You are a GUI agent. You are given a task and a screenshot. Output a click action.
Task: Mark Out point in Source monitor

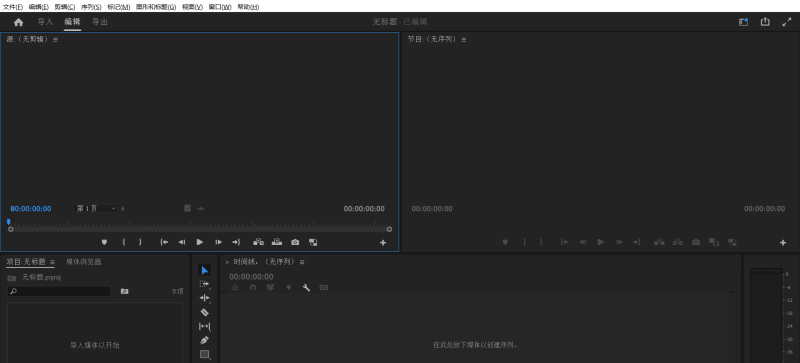pyautogui.click(x=140, y=242)
